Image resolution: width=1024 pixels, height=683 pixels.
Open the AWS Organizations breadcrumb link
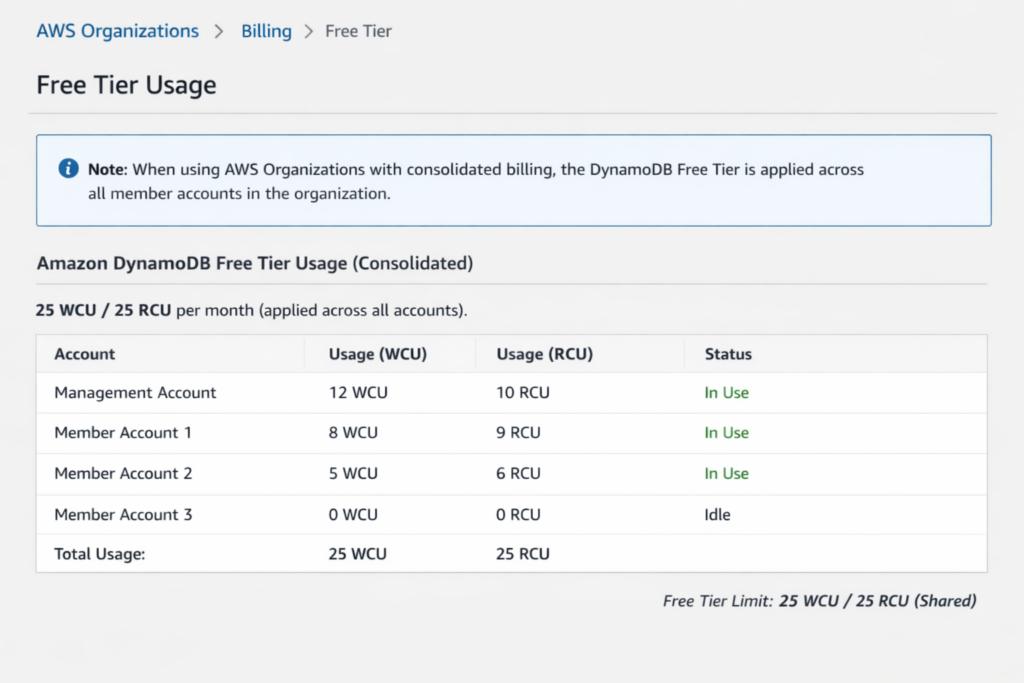[117, 31]
